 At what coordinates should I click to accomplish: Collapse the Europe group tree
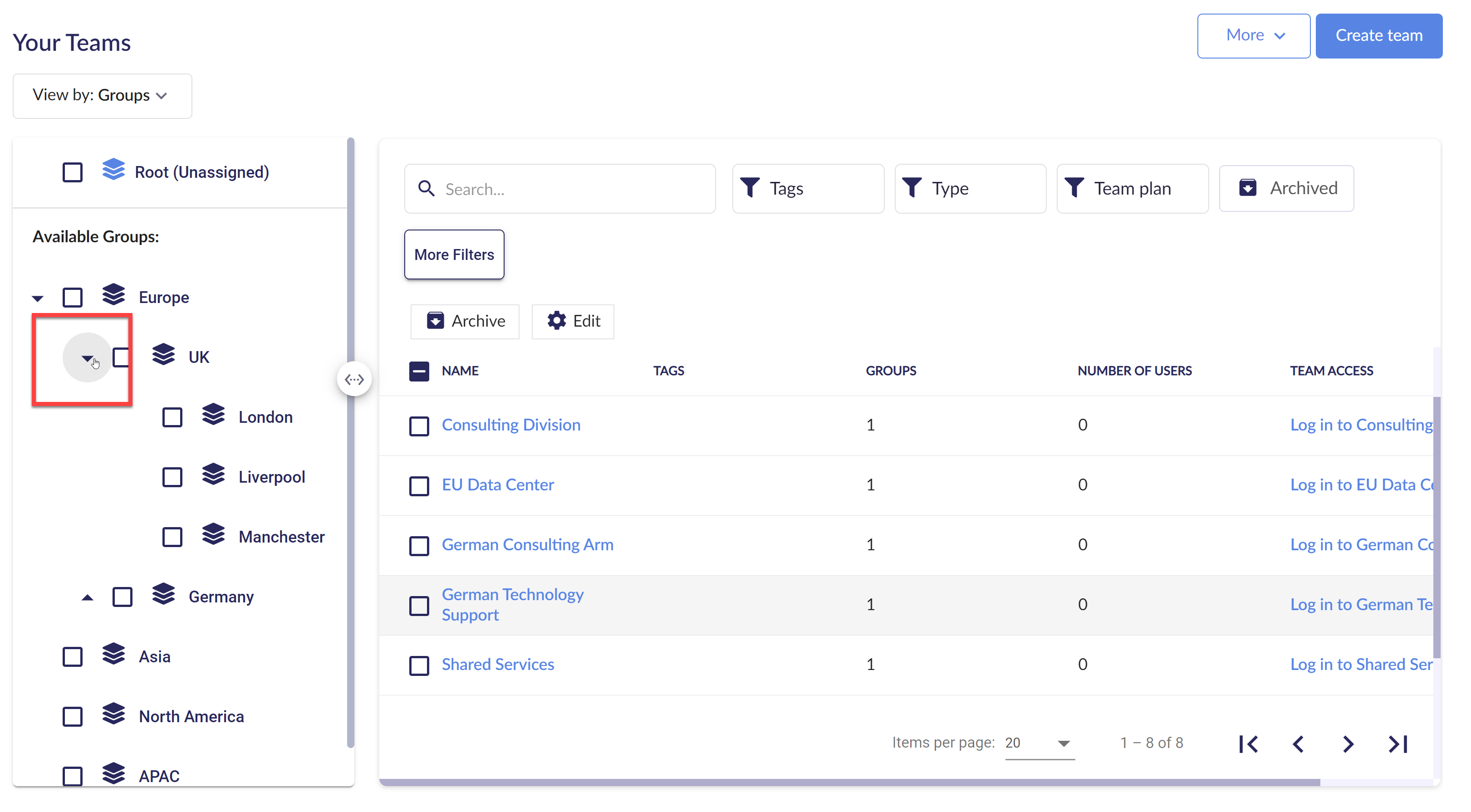(x=38, y=298)
